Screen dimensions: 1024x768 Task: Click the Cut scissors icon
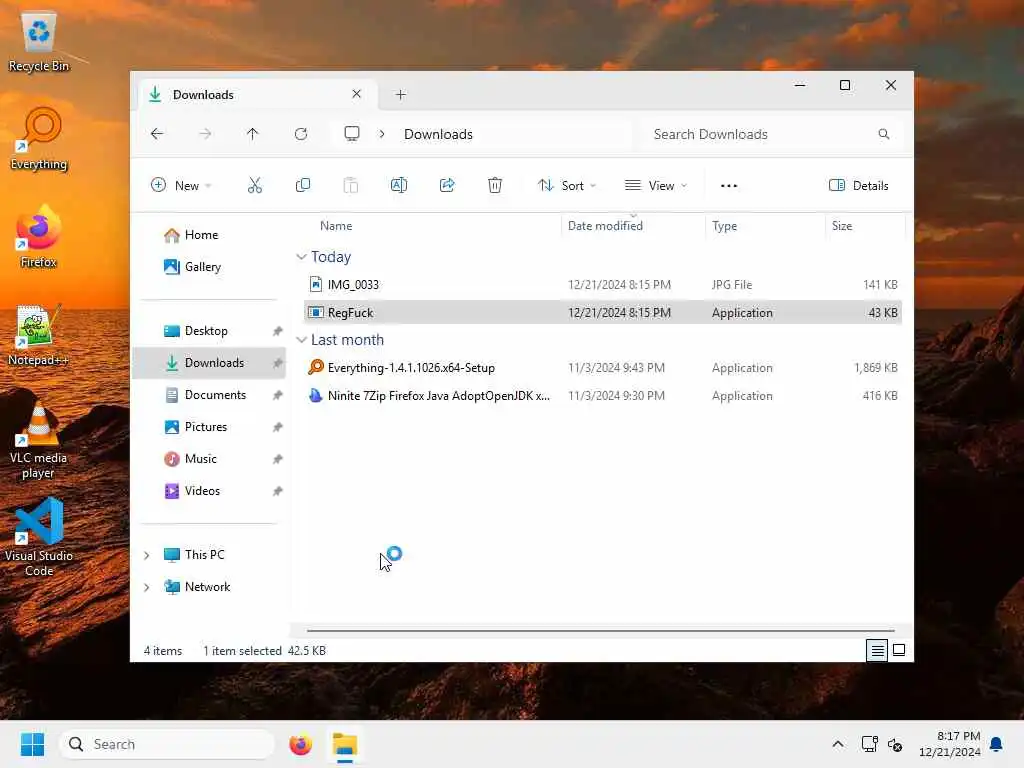[x=255, y=185]
